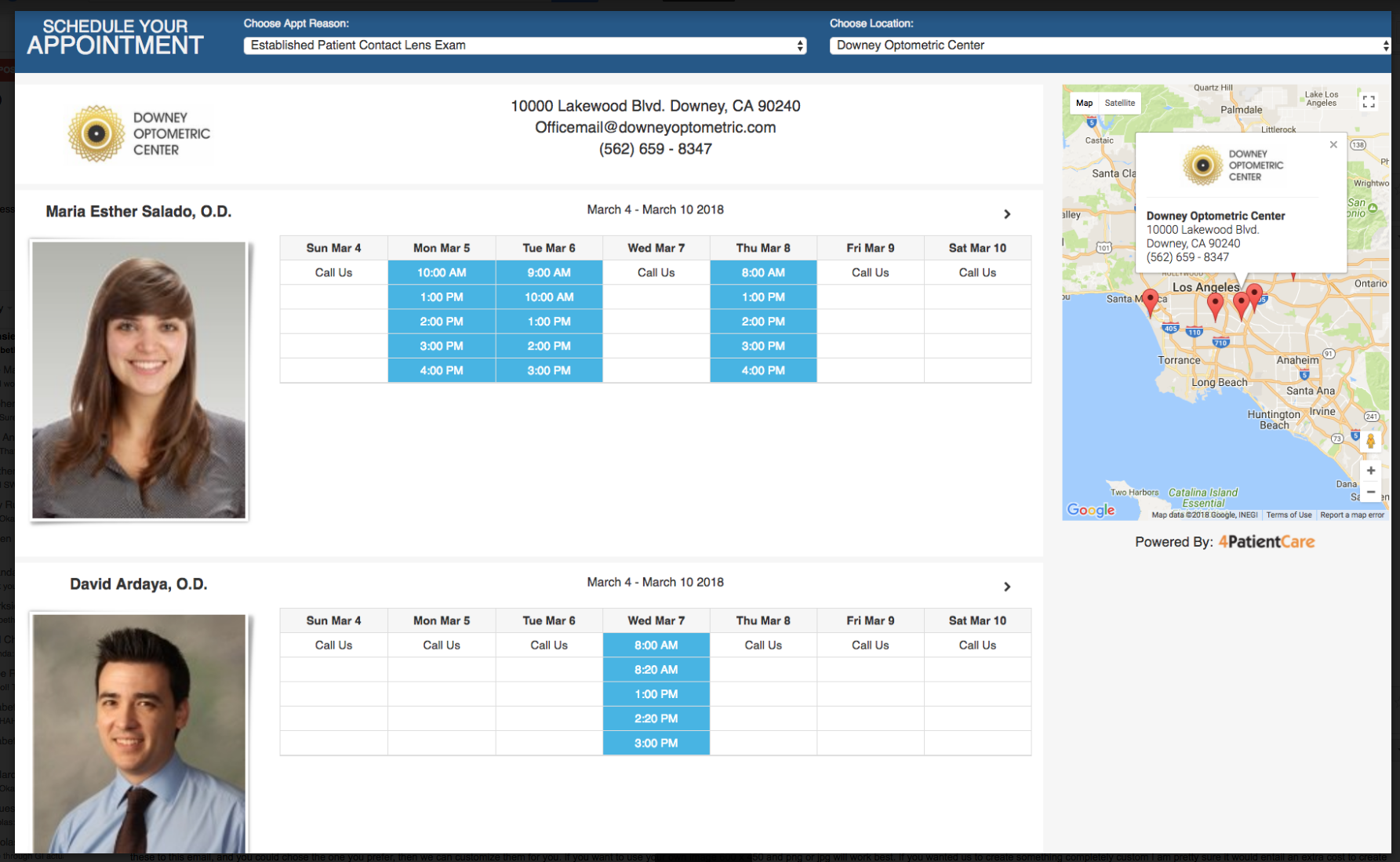Book Maria's Tue Mar 6 1:00 PM slot
The height and width of the screenshot is (862, 1400).
click(549, 321)
